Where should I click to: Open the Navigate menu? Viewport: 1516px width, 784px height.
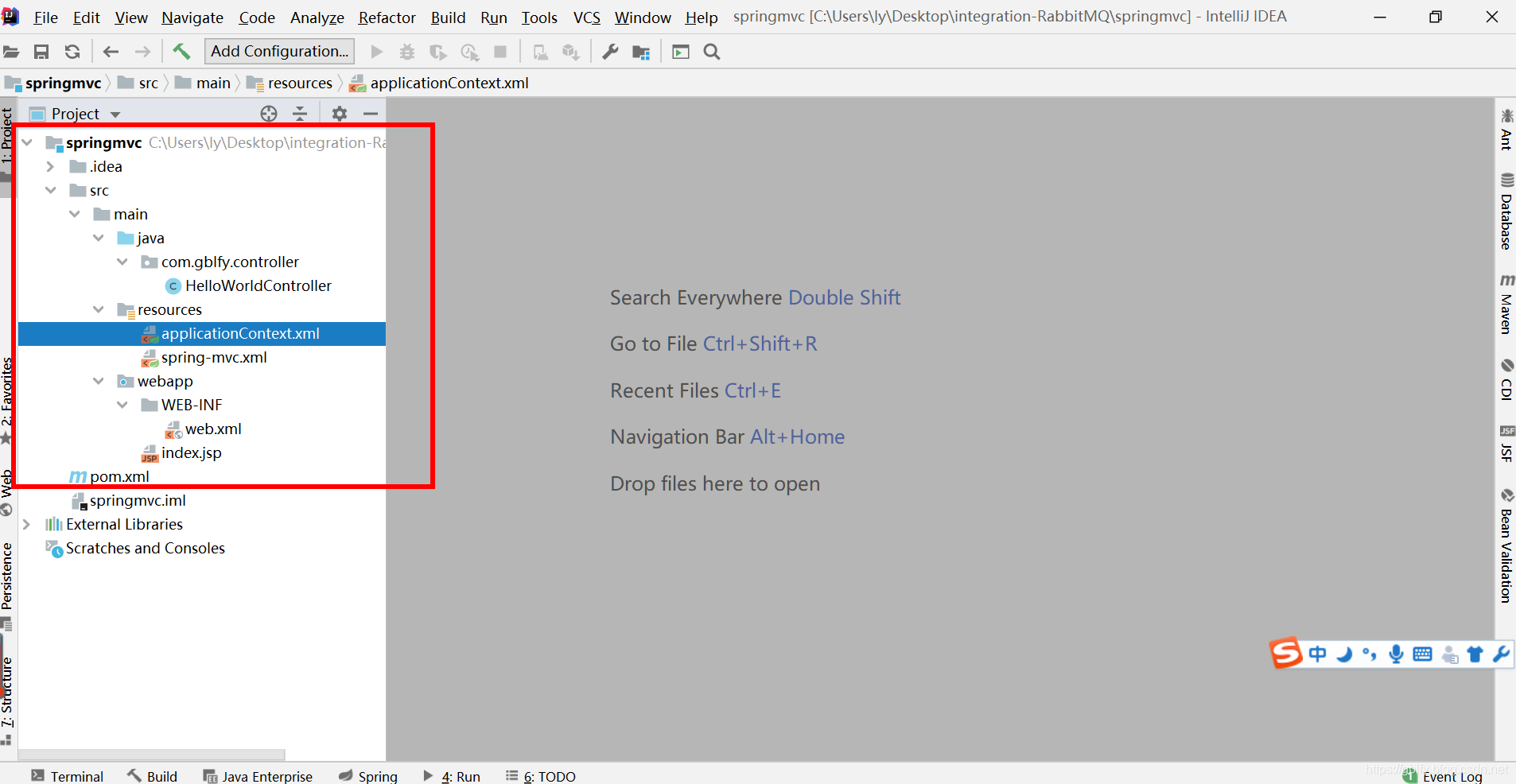point(192,17)
